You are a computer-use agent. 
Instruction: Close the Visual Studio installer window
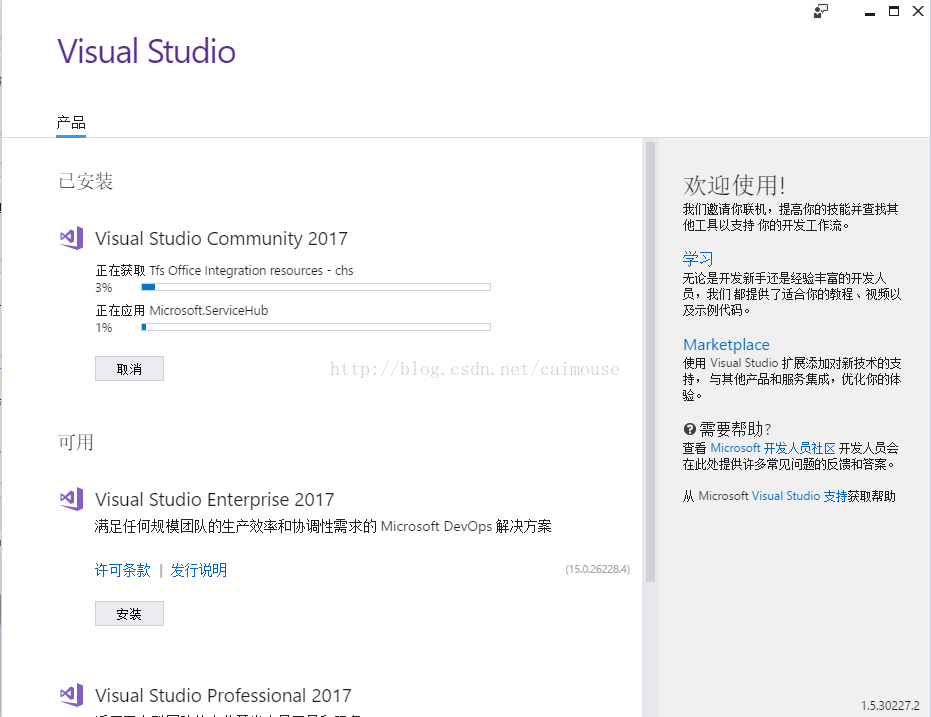pyautogui.click(x=918, y=11)
